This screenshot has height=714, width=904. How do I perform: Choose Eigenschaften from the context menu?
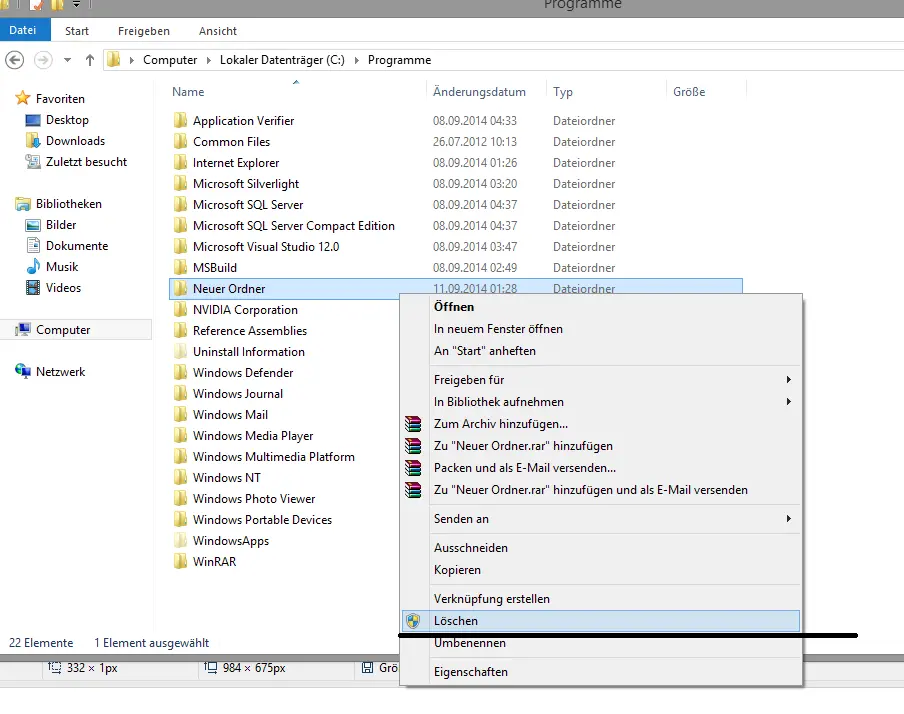tap(470, 672)
